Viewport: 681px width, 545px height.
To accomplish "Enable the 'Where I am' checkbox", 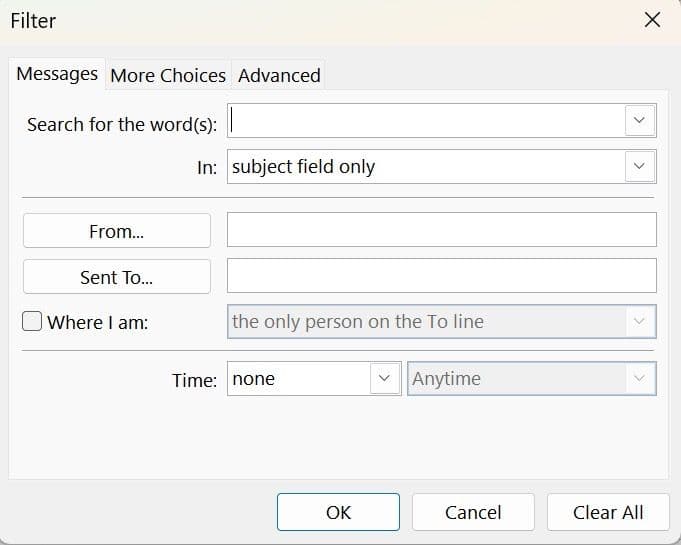I will tap(33, 322).
